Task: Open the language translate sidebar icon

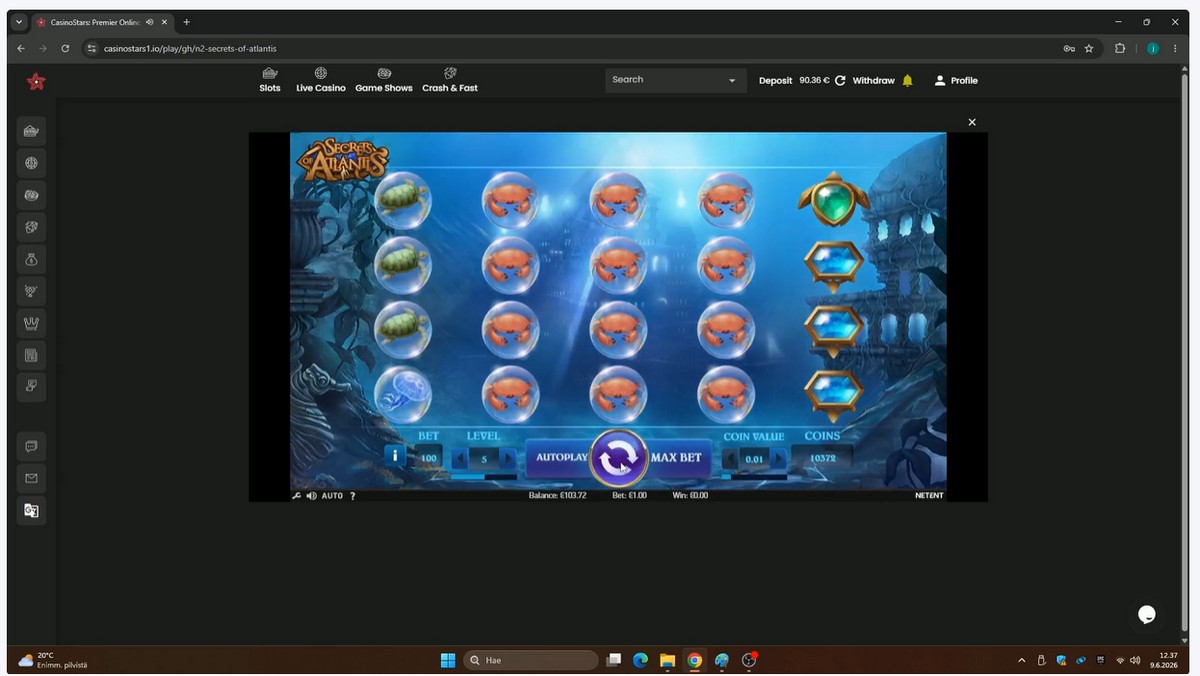Action: [x=31, y=510]
